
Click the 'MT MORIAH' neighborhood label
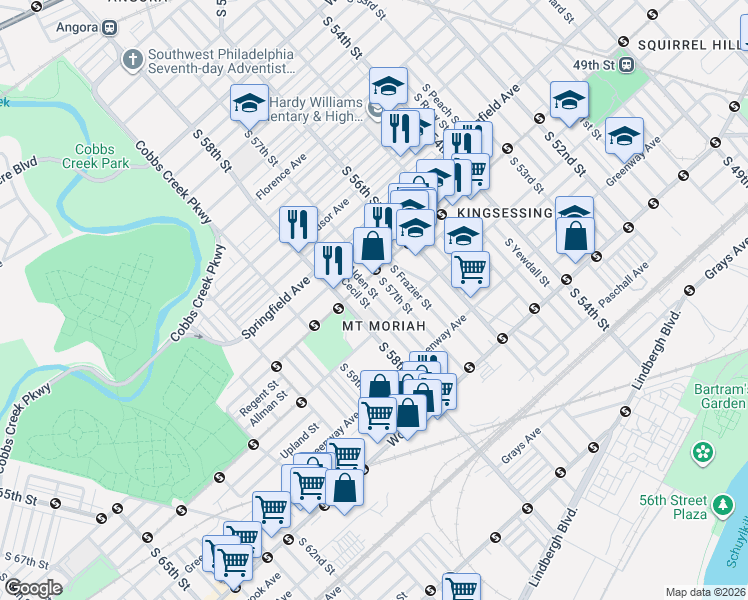tap(384, 326)
